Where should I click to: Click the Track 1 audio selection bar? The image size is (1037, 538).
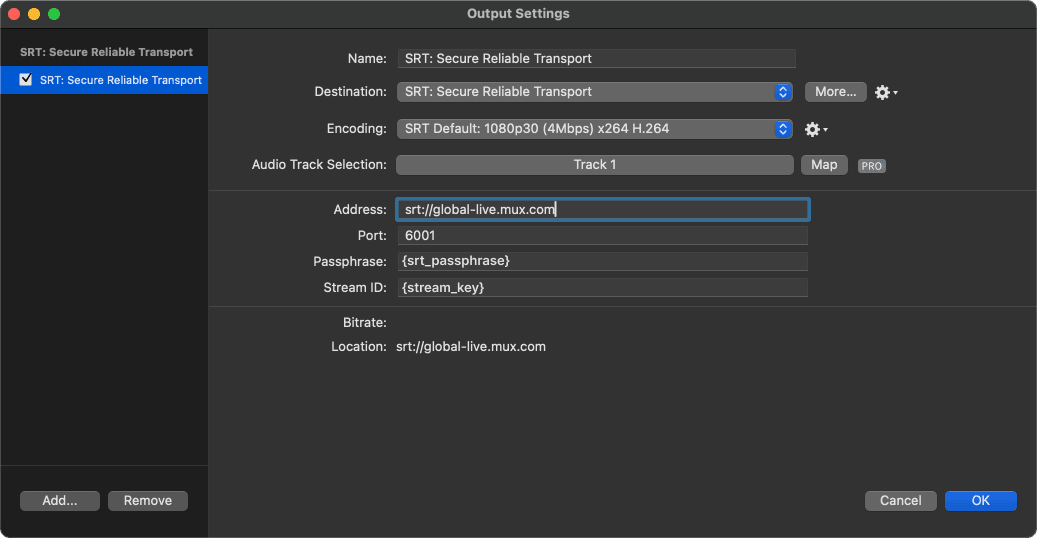594,165
